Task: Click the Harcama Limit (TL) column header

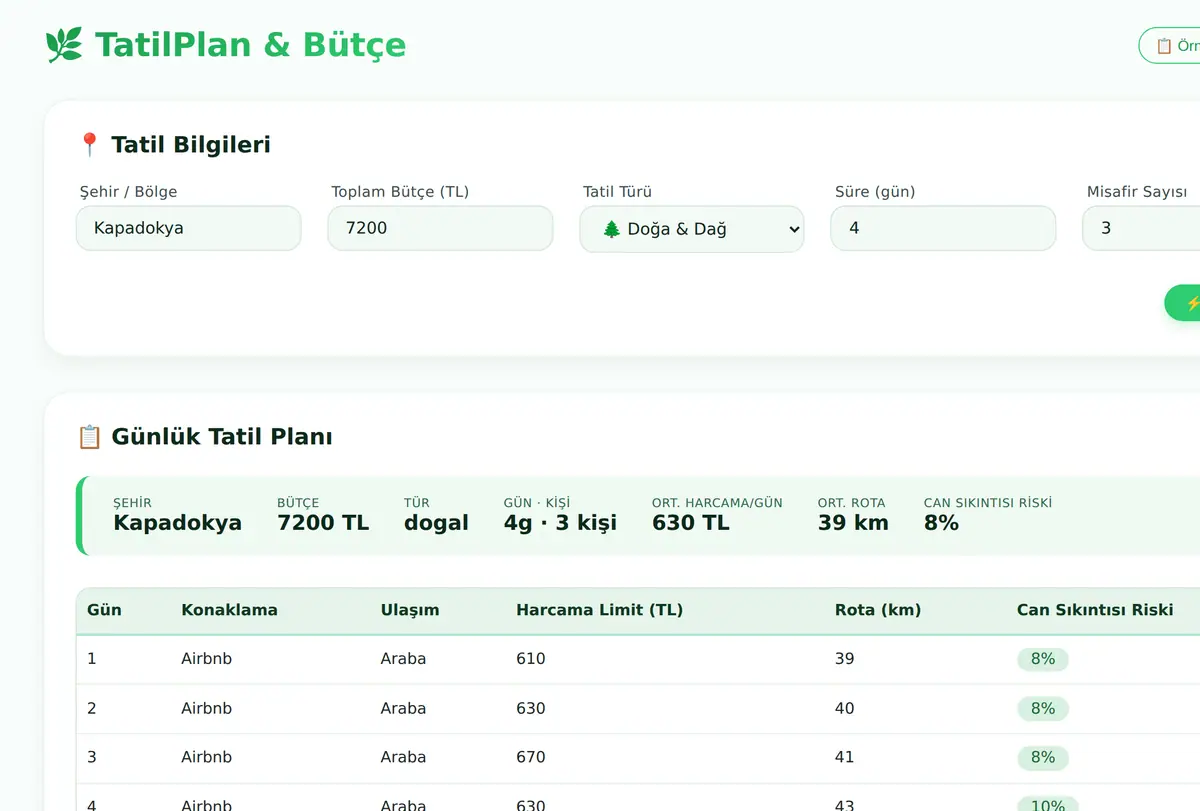Action: coord(599,610)
